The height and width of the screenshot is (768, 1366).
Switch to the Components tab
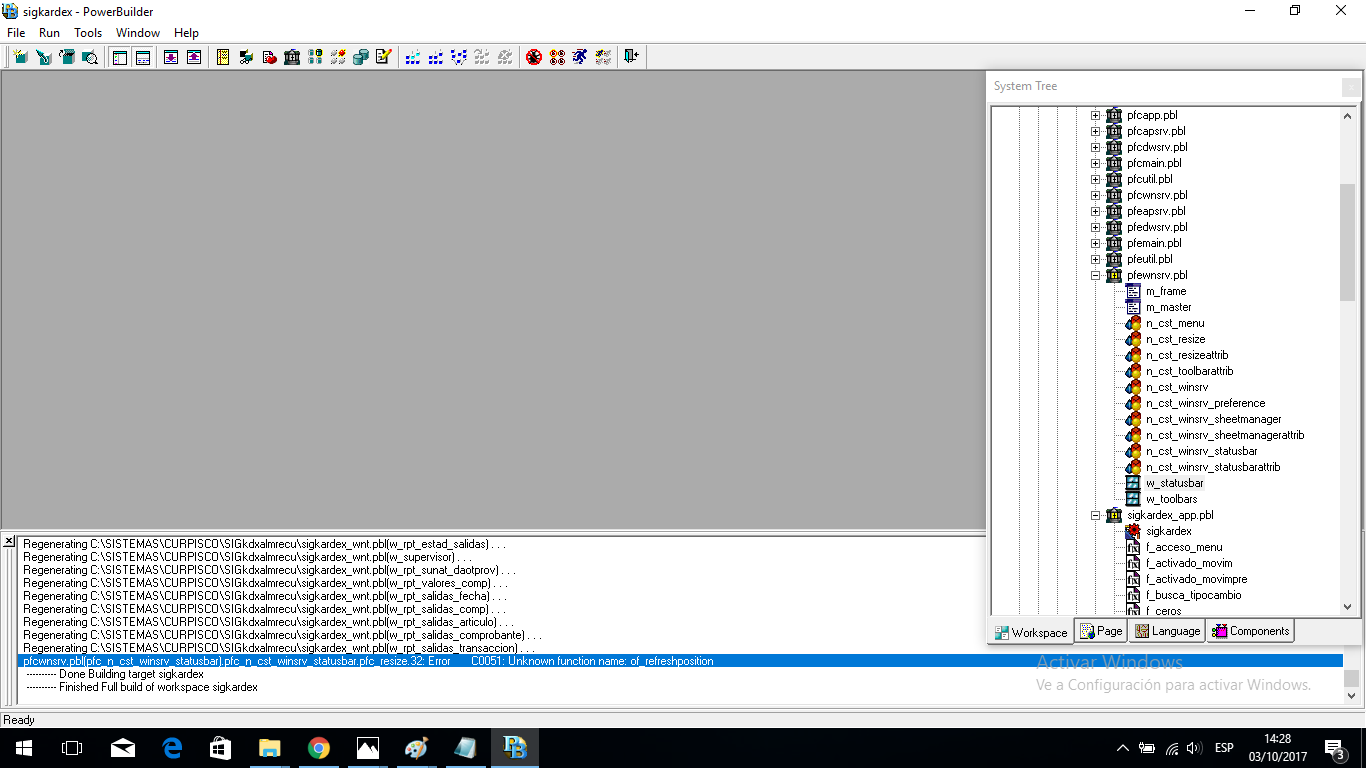tap(1250, 631)
